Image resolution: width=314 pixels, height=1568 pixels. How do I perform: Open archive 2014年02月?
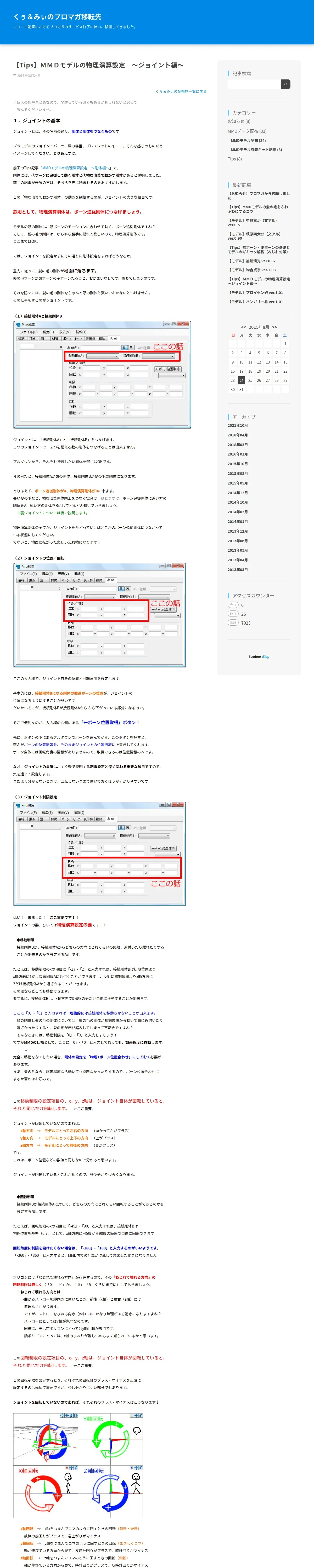coord(238,512)
